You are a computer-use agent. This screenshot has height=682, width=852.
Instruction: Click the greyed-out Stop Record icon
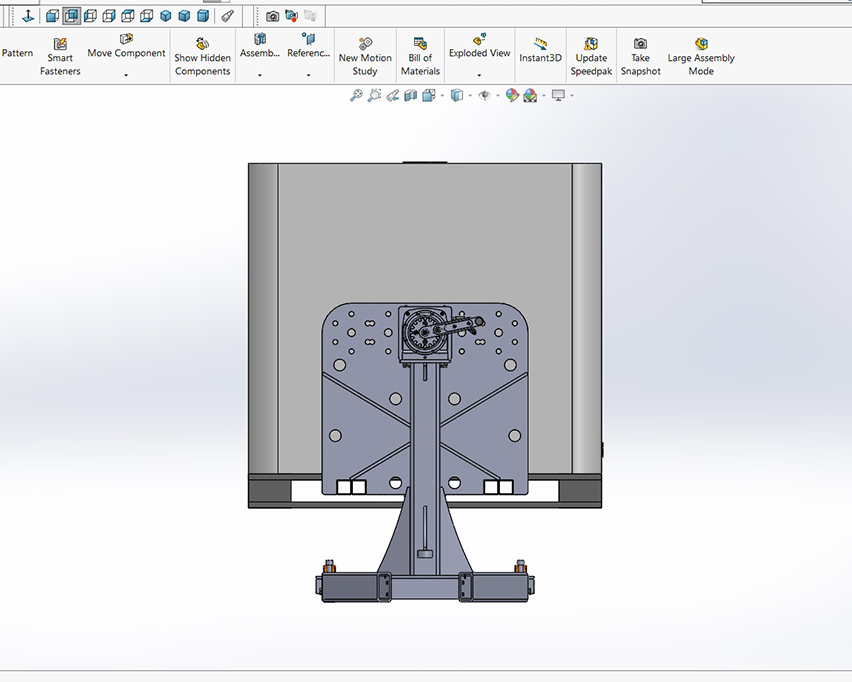(311, 16)
